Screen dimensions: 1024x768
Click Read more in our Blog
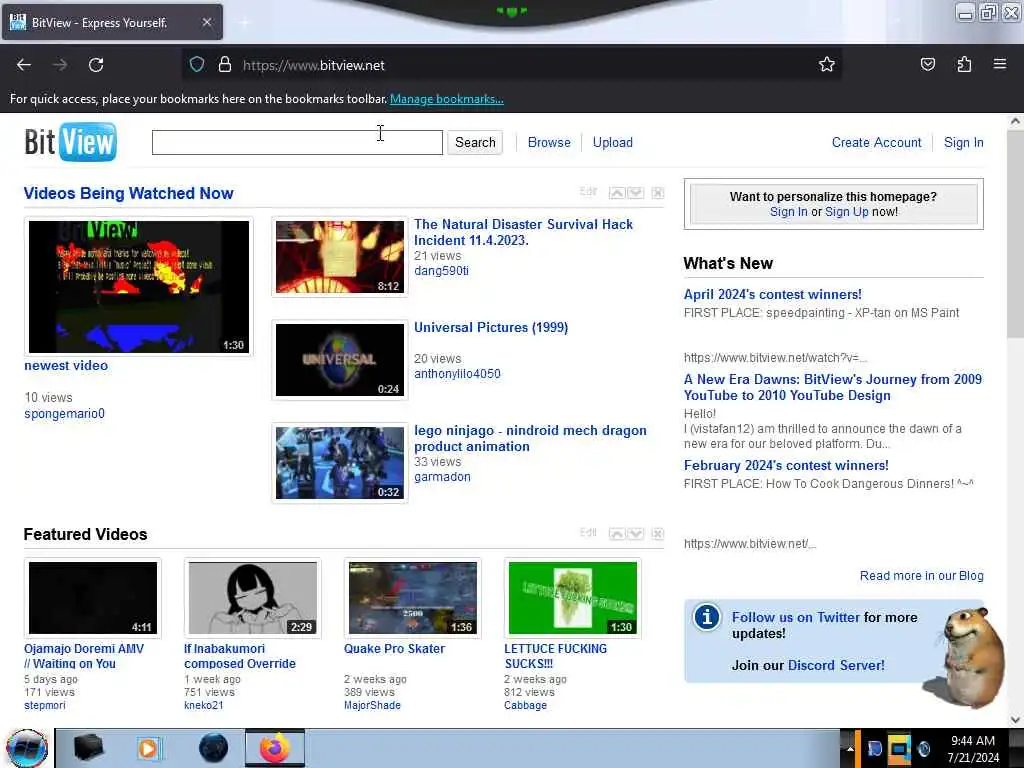tap(921, 575)
